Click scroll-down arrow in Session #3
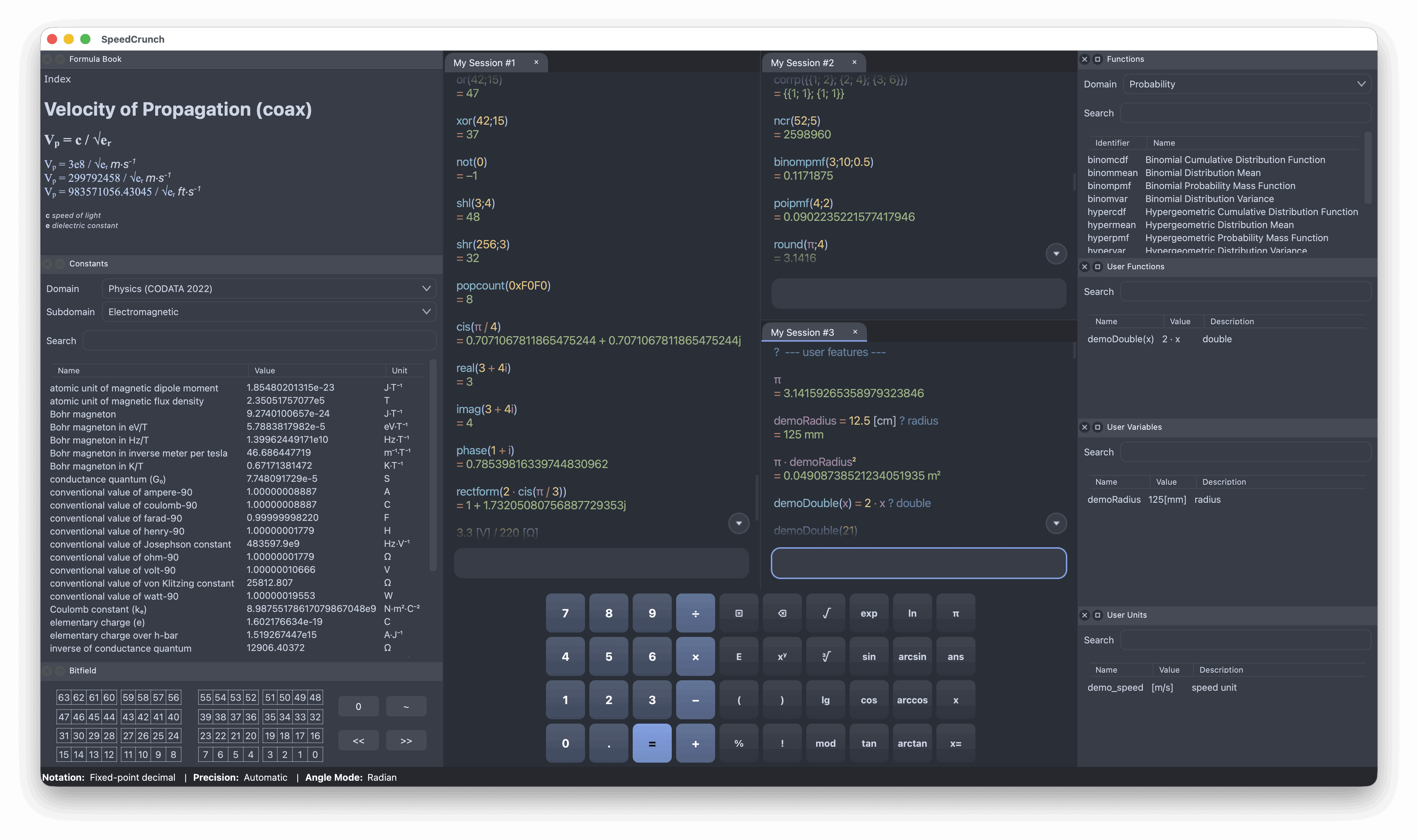 click(1056, 523)
